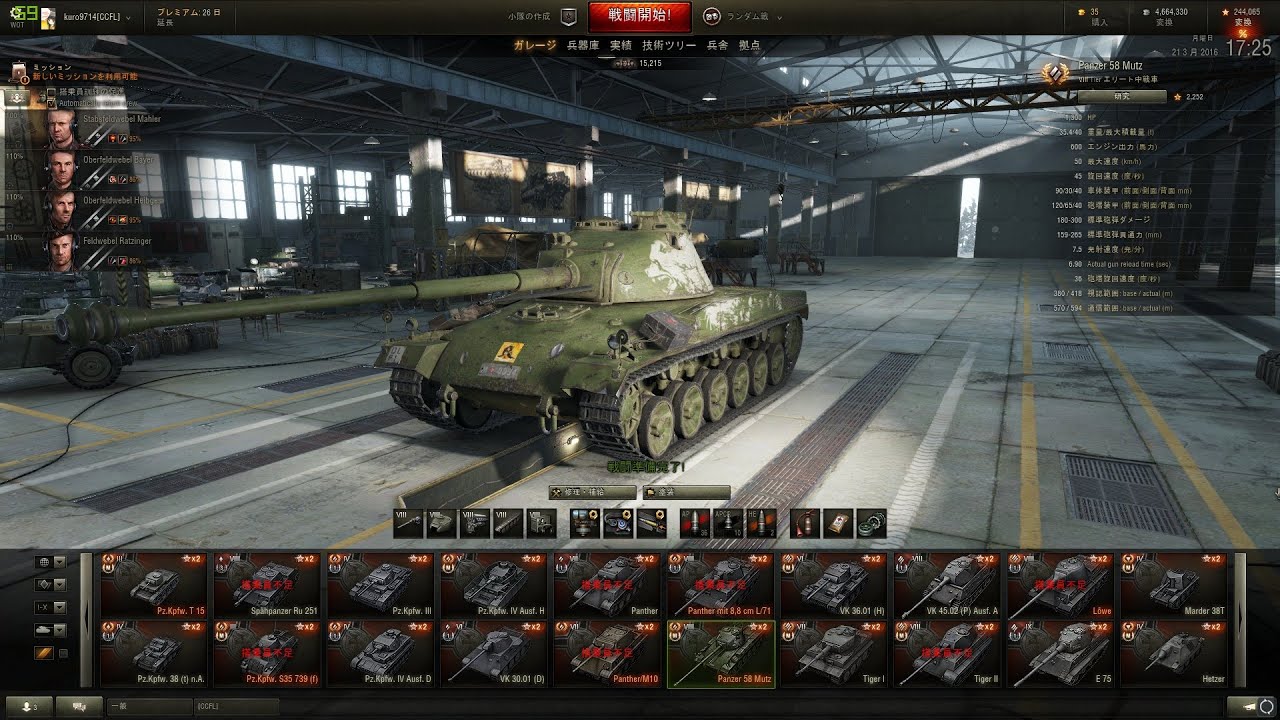Tick the small checkbox beside favorites filter

tap(64, 653)
